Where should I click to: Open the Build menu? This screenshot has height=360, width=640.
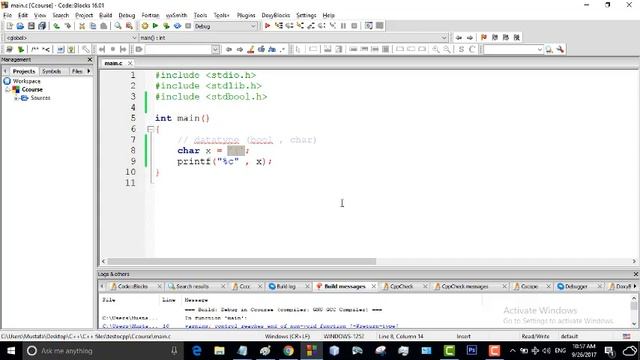[x=105, y=15]
